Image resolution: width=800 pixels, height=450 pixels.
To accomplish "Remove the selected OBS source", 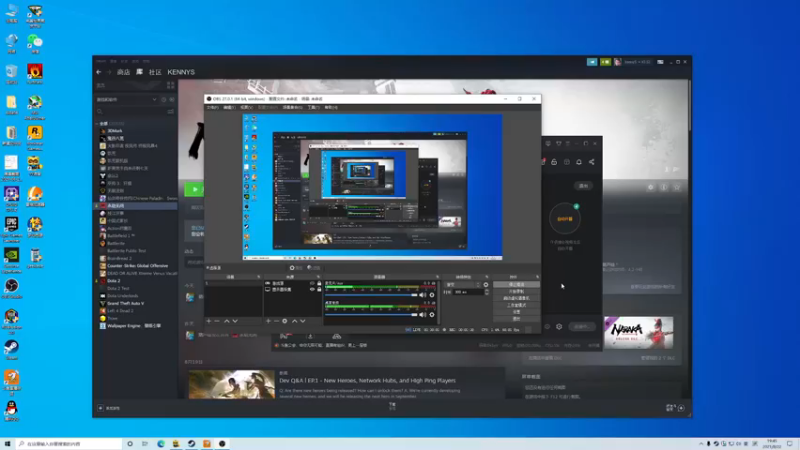I will point(276,321).
